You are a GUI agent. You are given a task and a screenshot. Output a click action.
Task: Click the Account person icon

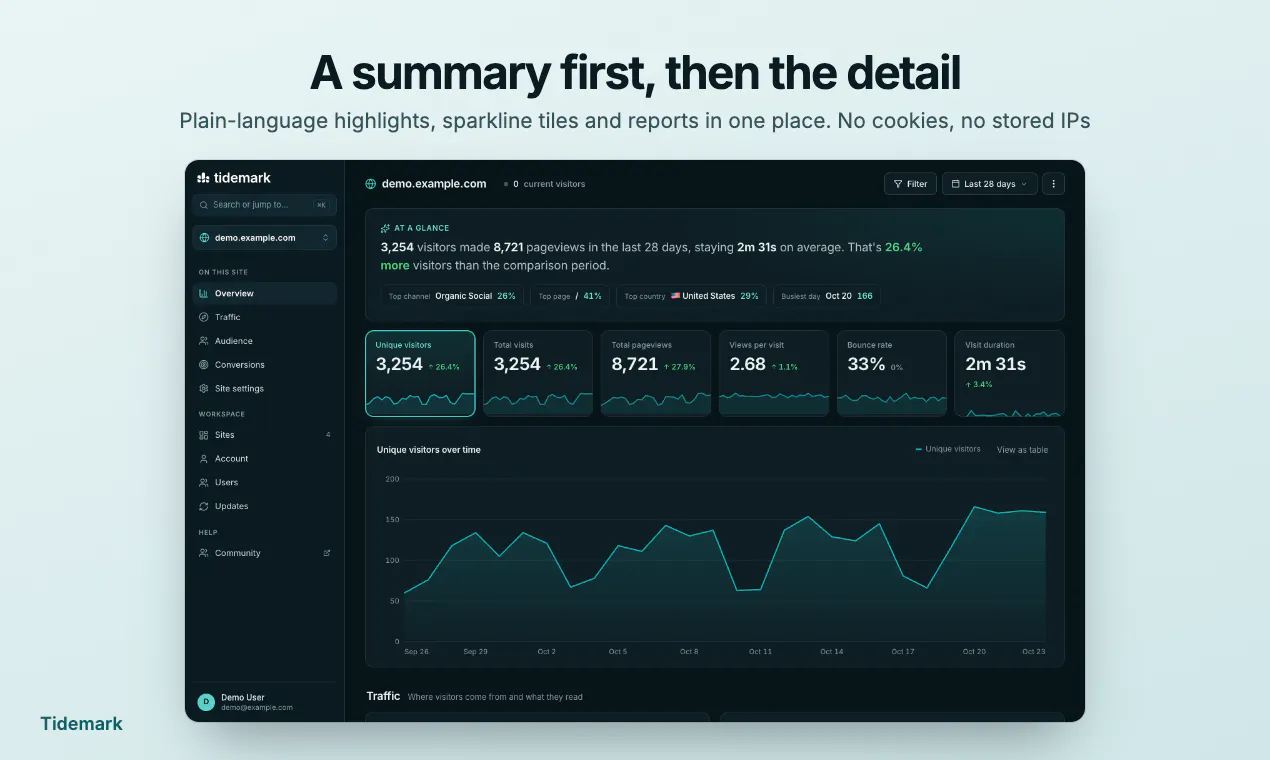pos(204,459)
